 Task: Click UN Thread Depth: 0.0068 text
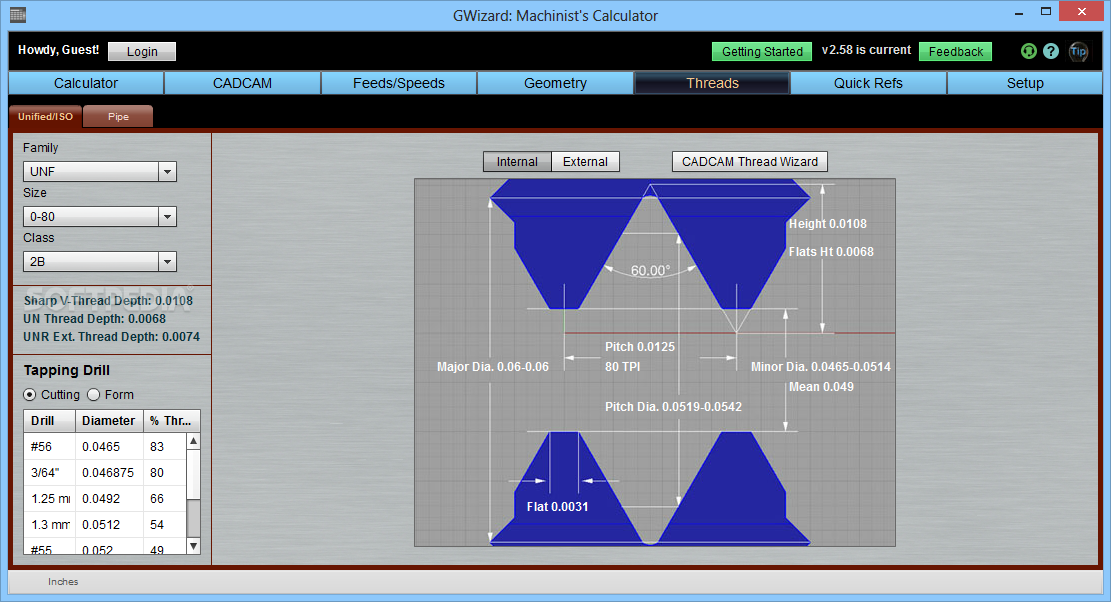click(x=94, y=319)
